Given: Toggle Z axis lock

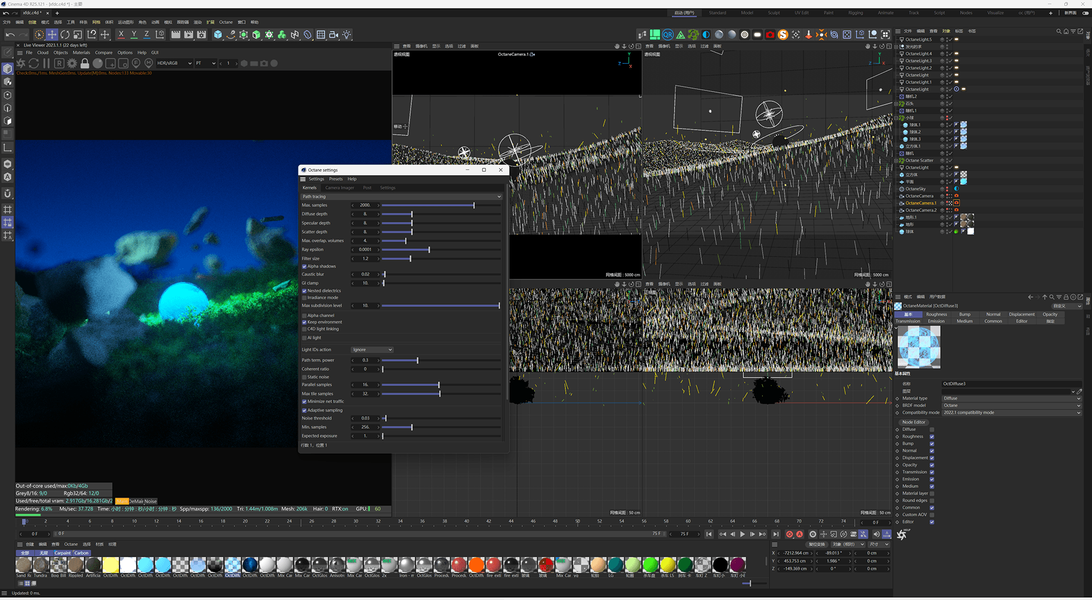Looking at the screenshot, I should 146,35.
